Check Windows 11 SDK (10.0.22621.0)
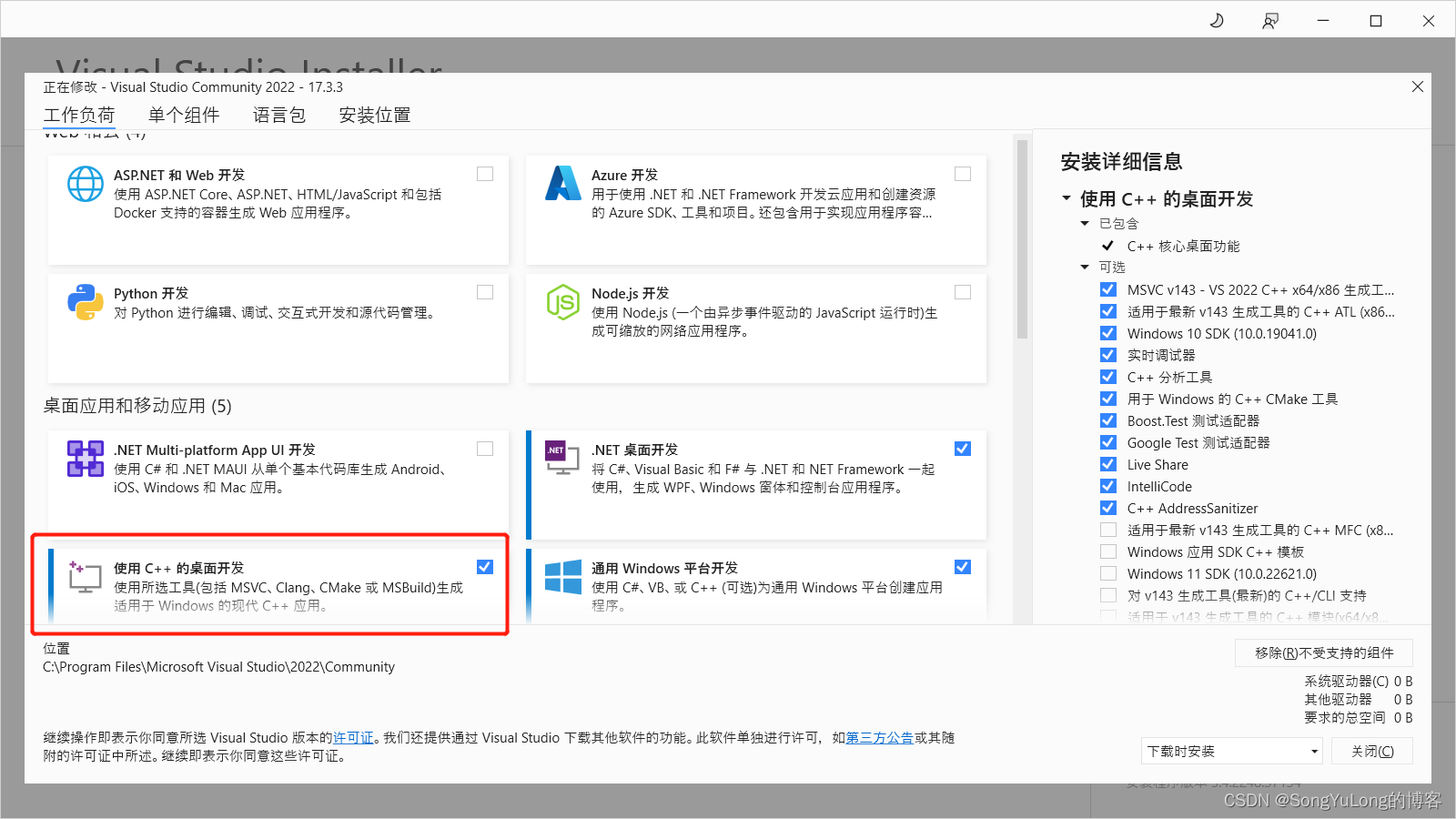The image size is (1456, 819). tap(1108, 573)
